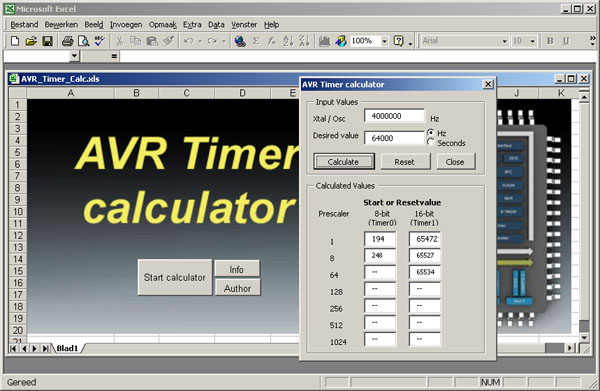Click the Spelling check icon
This screenshot has width=600, height=391.
[99, 41]
